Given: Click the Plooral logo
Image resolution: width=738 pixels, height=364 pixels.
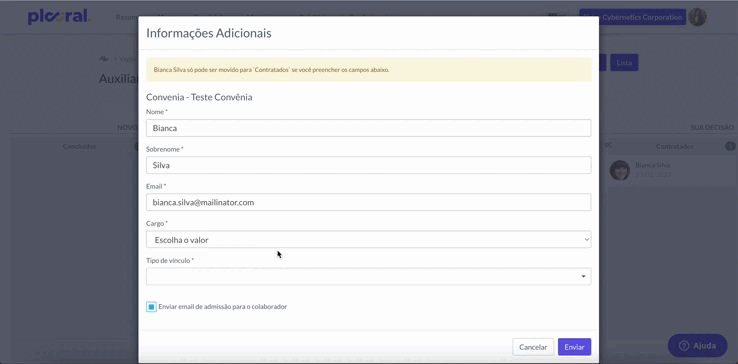Looking at the screenshot, I should click(x=59, y=17).
